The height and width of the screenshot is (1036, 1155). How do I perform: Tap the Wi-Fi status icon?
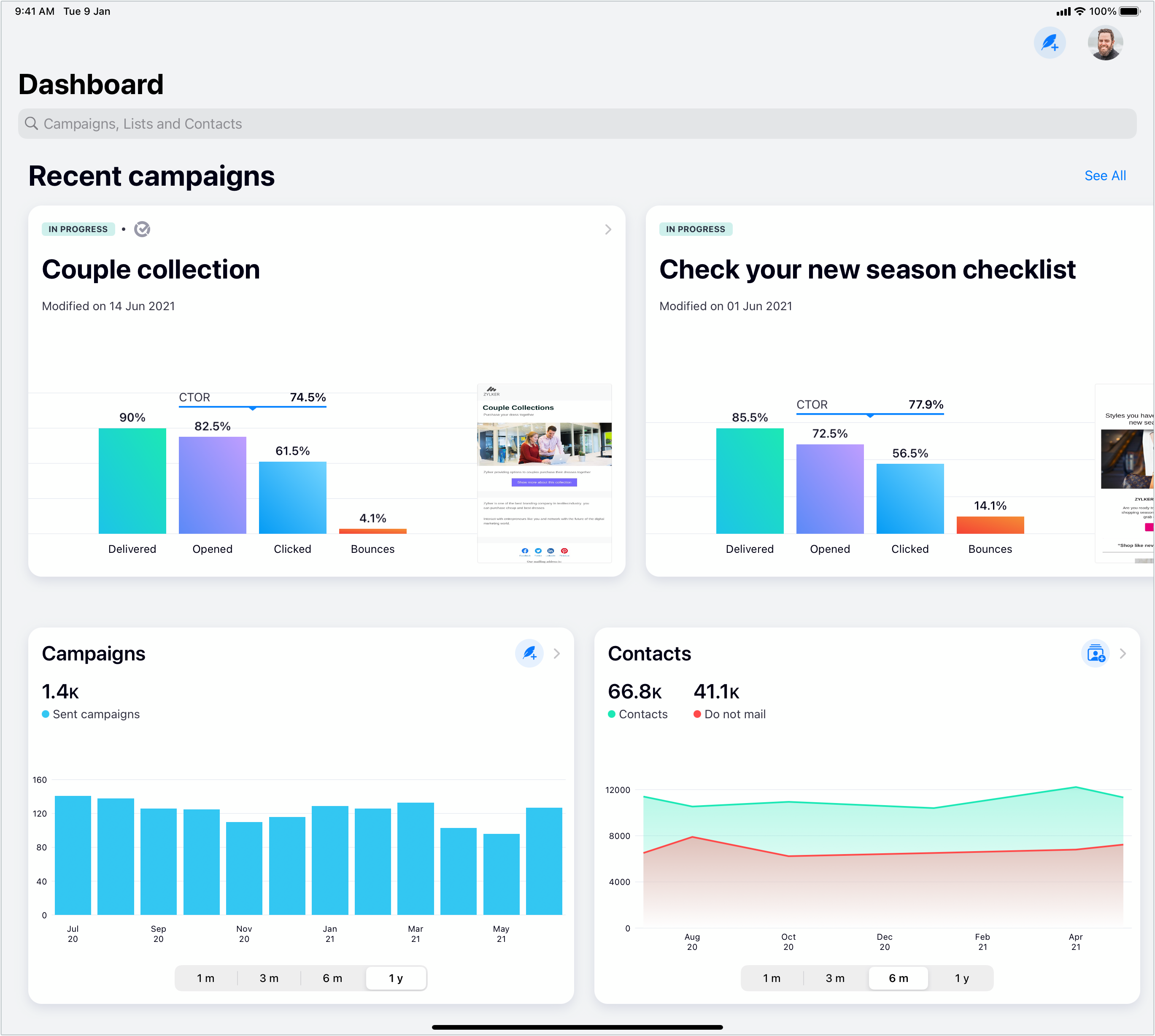1079,11
